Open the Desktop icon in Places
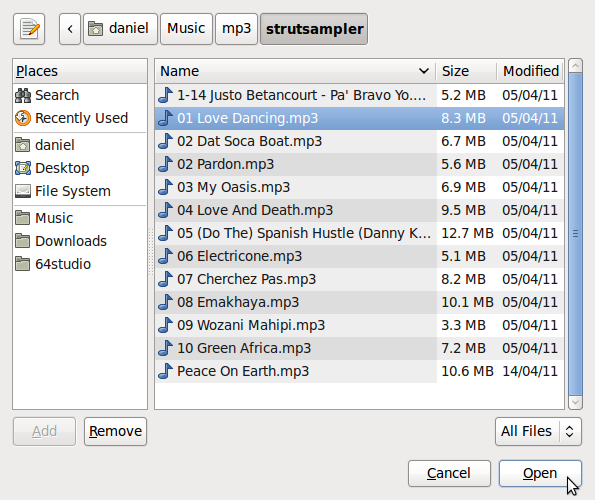The image size is (595, 500). (23, 168)
